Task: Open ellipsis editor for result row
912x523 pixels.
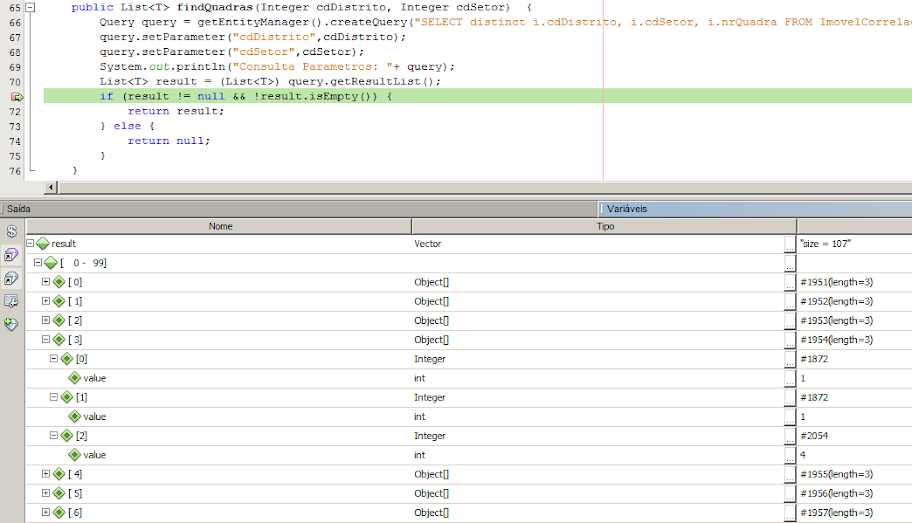Action: coord(790,244)
